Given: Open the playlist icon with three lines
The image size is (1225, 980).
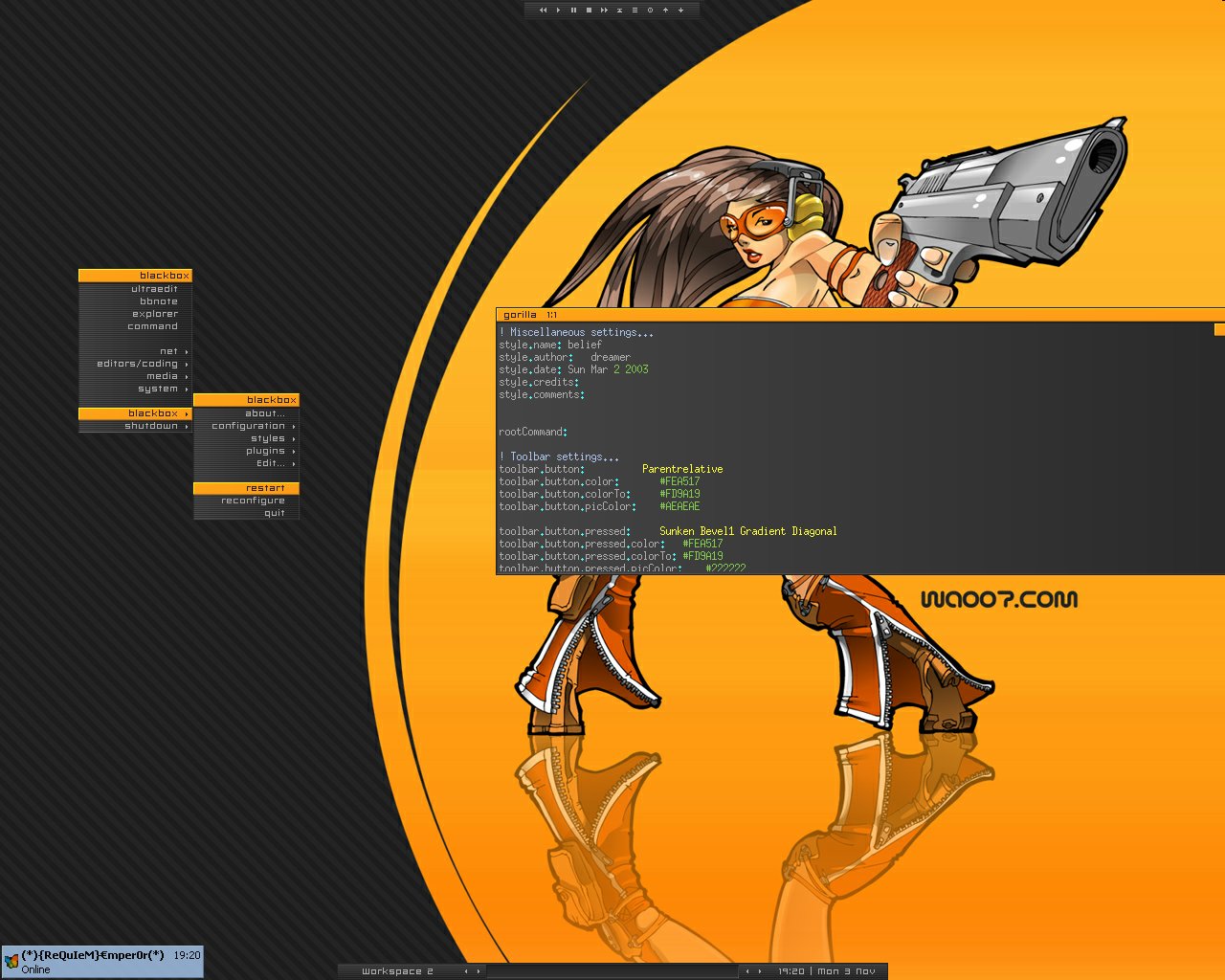Looking at the screenshot, I should coord(635,10).
